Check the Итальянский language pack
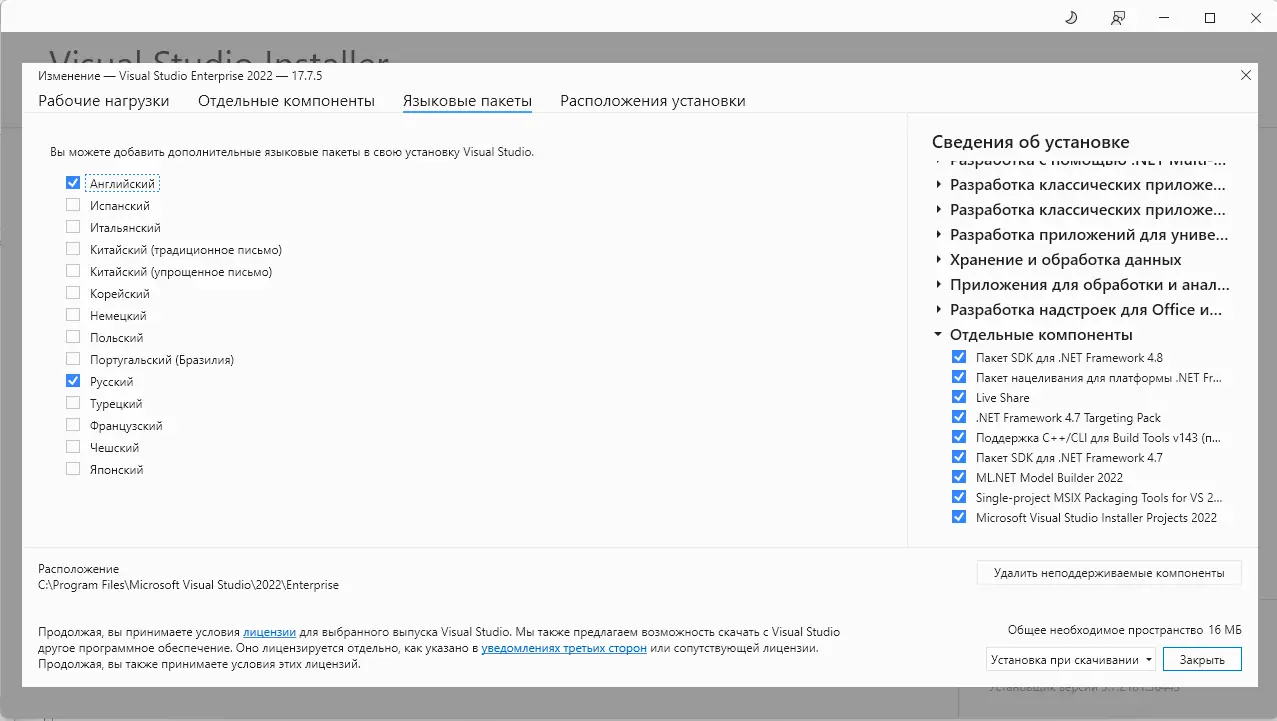Image resolution: width=1277 pixels, height=721 pixels. coord(73,227)
